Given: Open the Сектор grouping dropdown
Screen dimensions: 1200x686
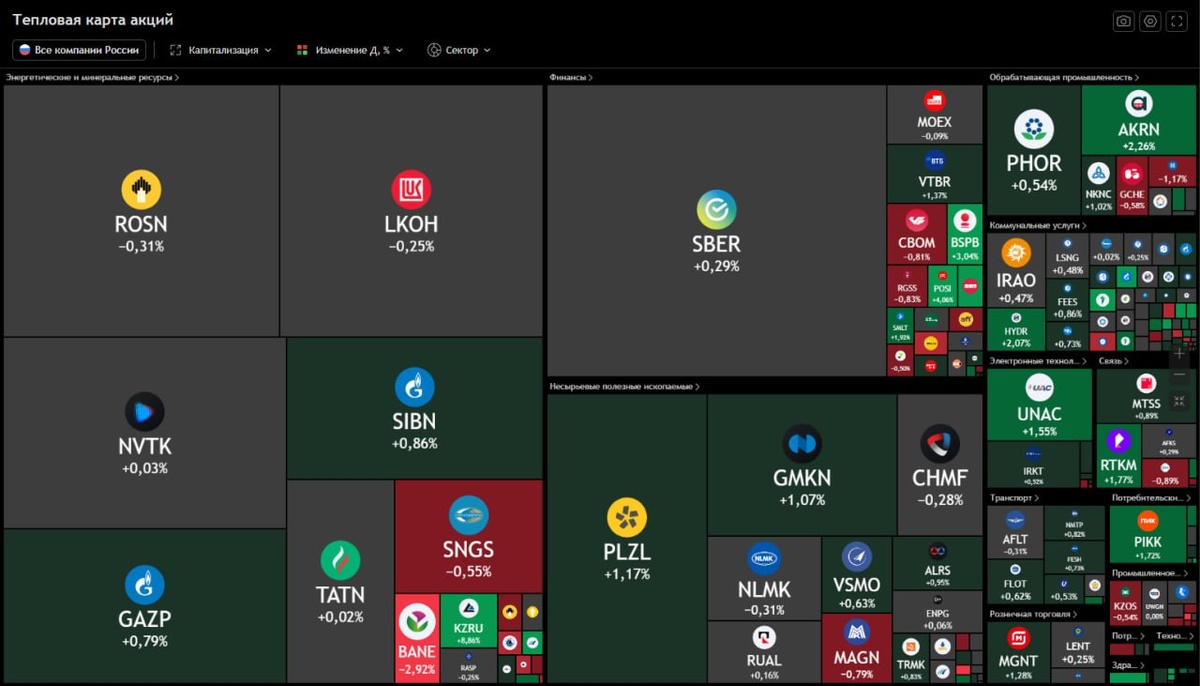Looking at the screenshot, I should click(459, 50).
